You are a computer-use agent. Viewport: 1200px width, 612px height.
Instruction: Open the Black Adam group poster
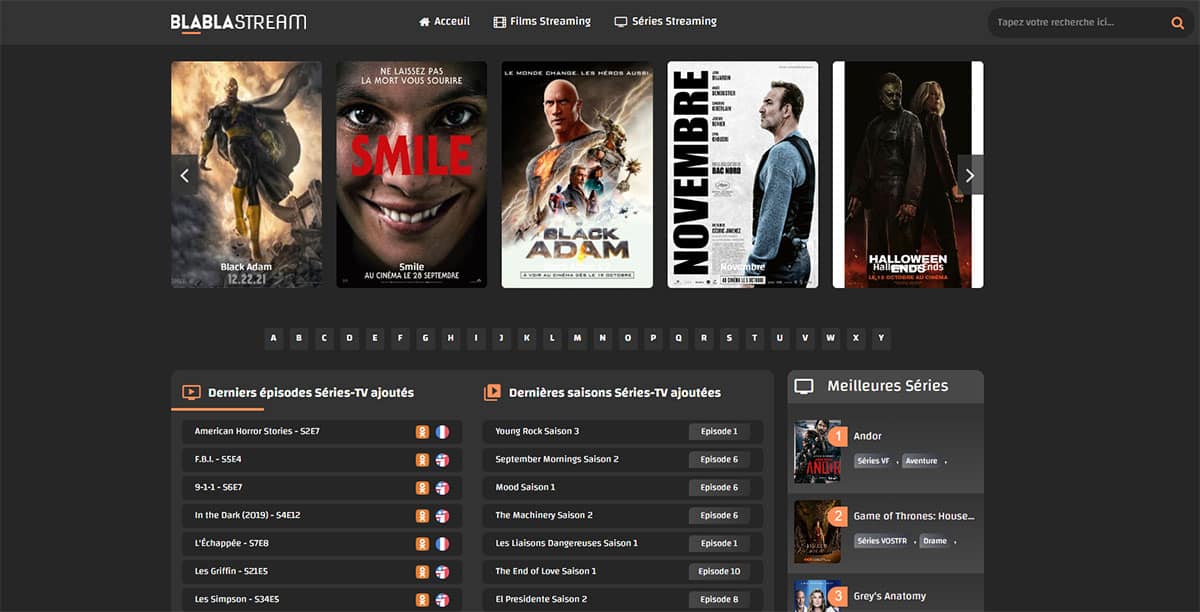(x=577, y=175)
